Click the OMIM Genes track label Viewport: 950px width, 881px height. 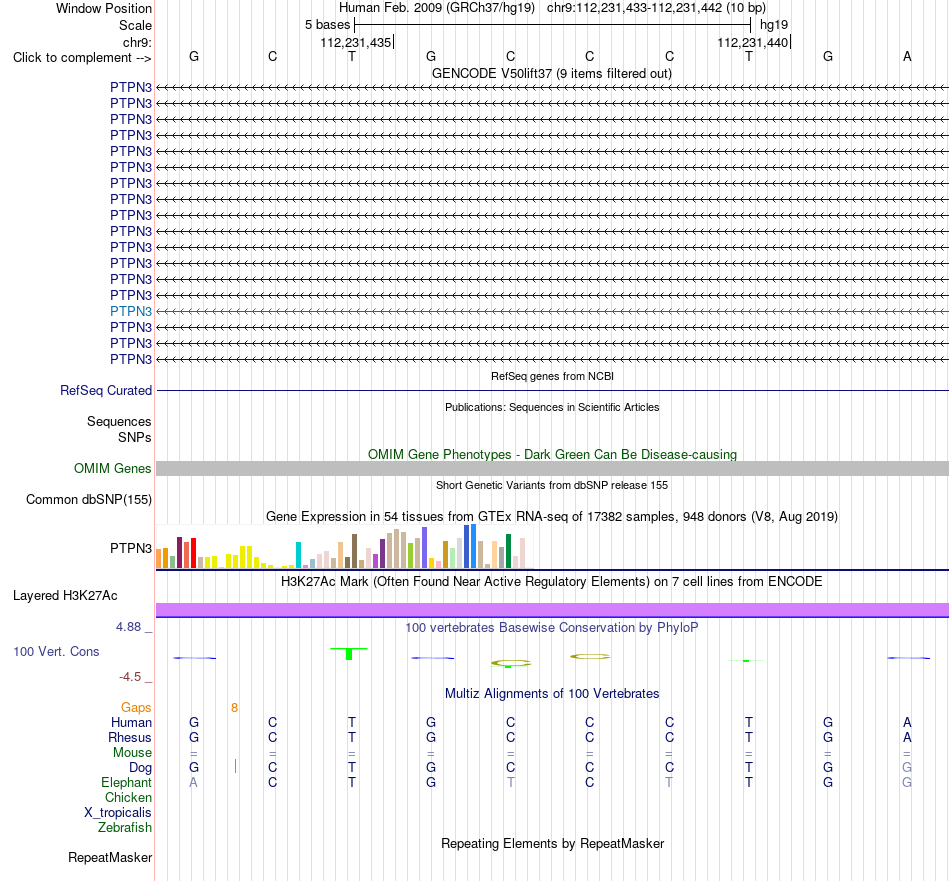(113, 468)
